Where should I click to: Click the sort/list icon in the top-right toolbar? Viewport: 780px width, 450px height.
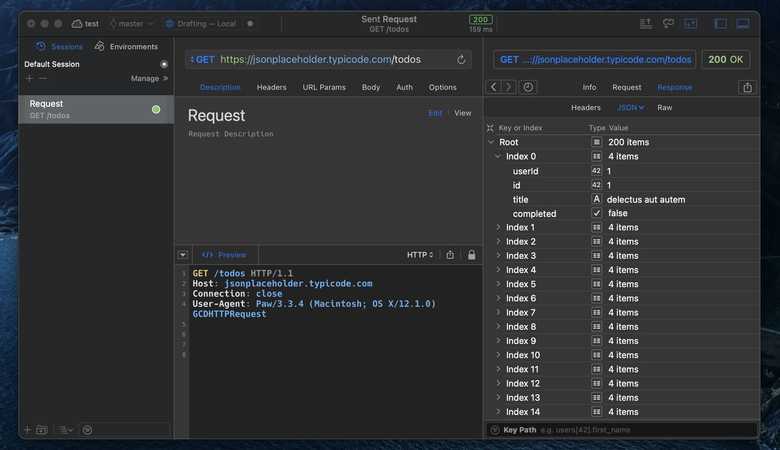pos(646,23)
